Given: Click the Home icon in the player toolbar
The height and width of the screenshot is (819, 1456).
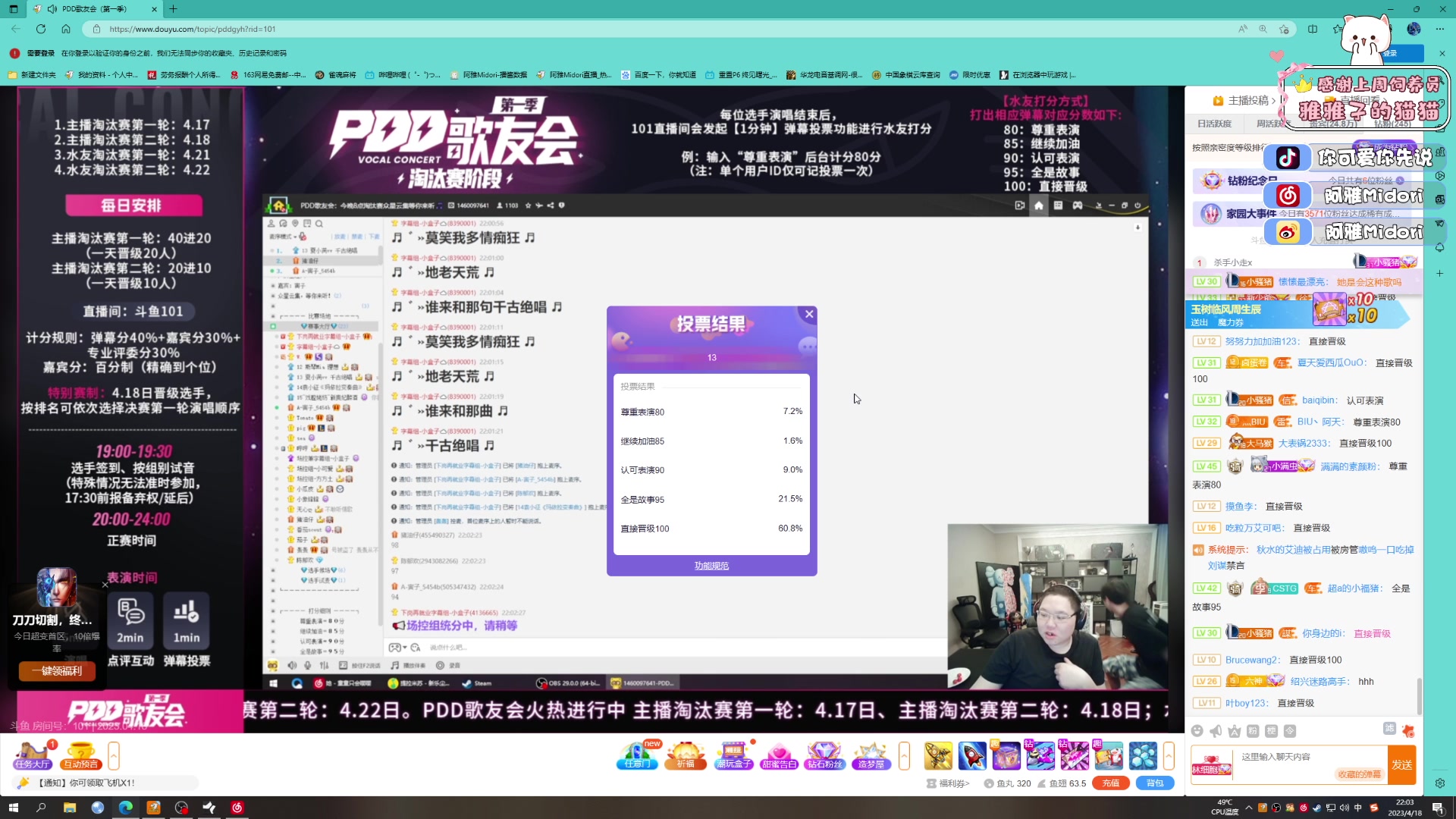Looking at the screenshot, I should click(1039, 206).
